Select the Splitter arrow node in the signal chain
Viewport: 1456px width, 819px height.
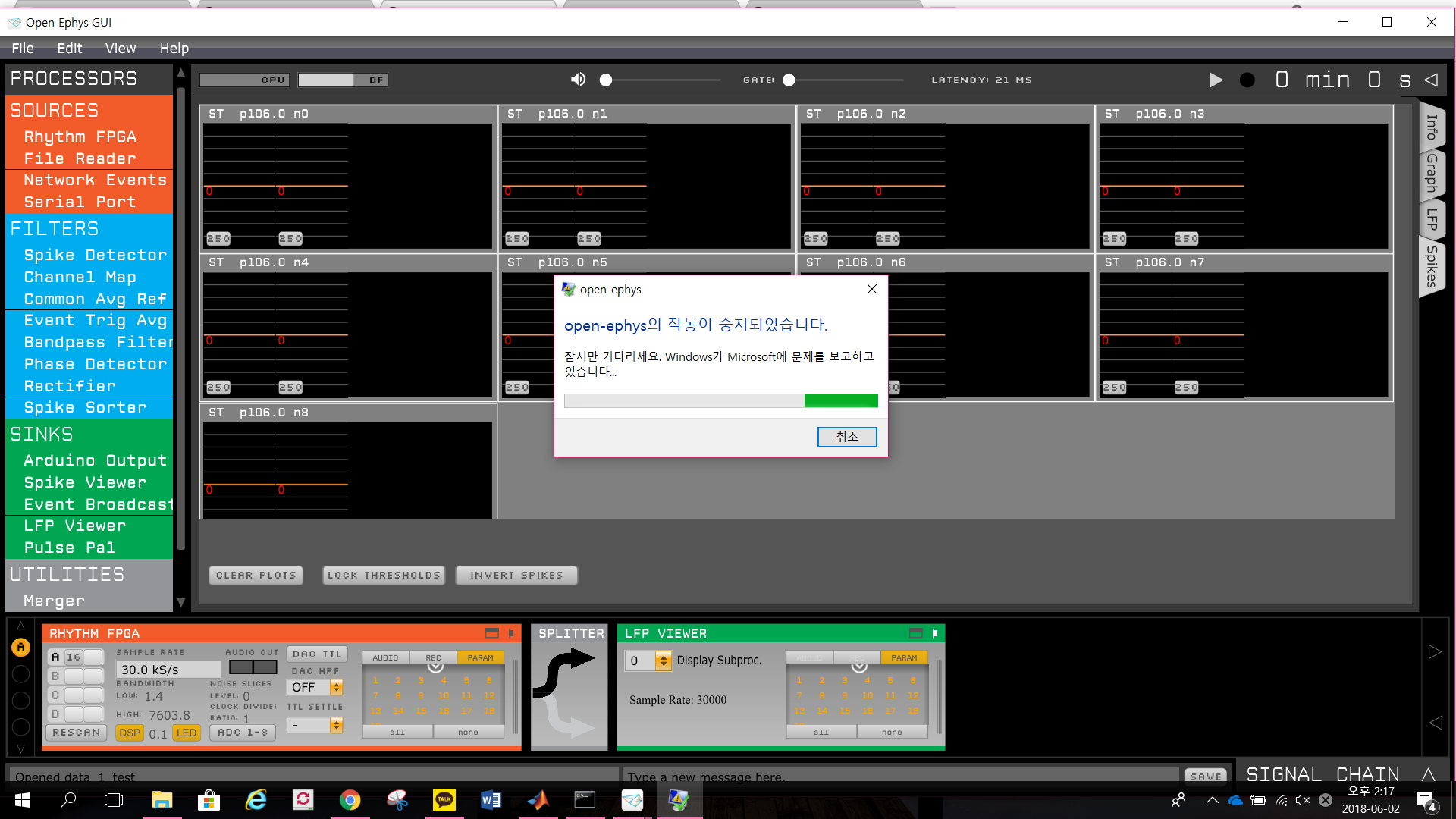[x=570, y=686]
